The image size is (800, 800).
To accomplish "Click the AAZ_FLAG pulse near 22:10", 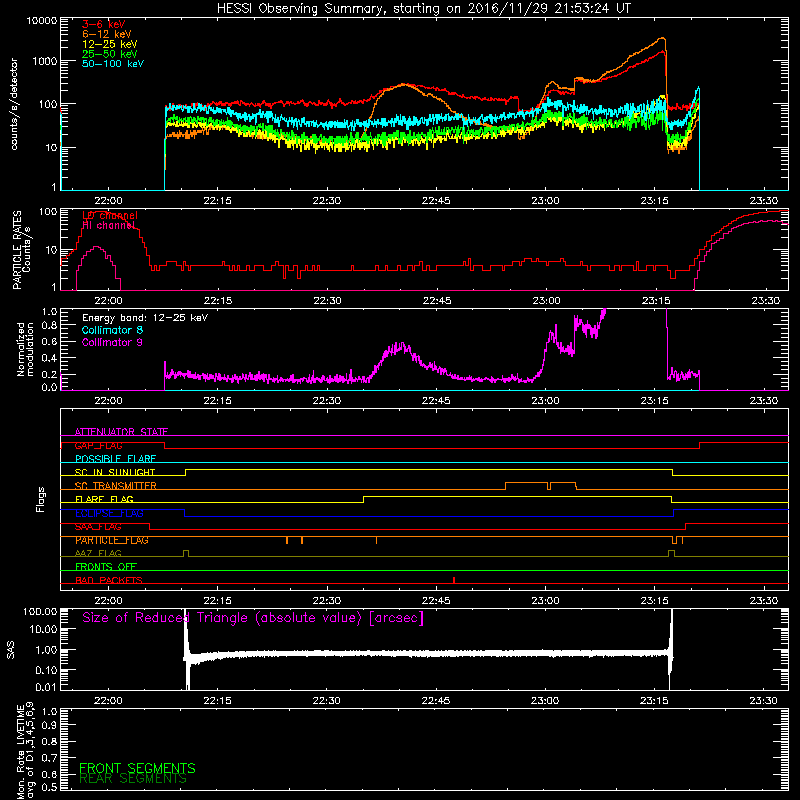I will 186,553.
